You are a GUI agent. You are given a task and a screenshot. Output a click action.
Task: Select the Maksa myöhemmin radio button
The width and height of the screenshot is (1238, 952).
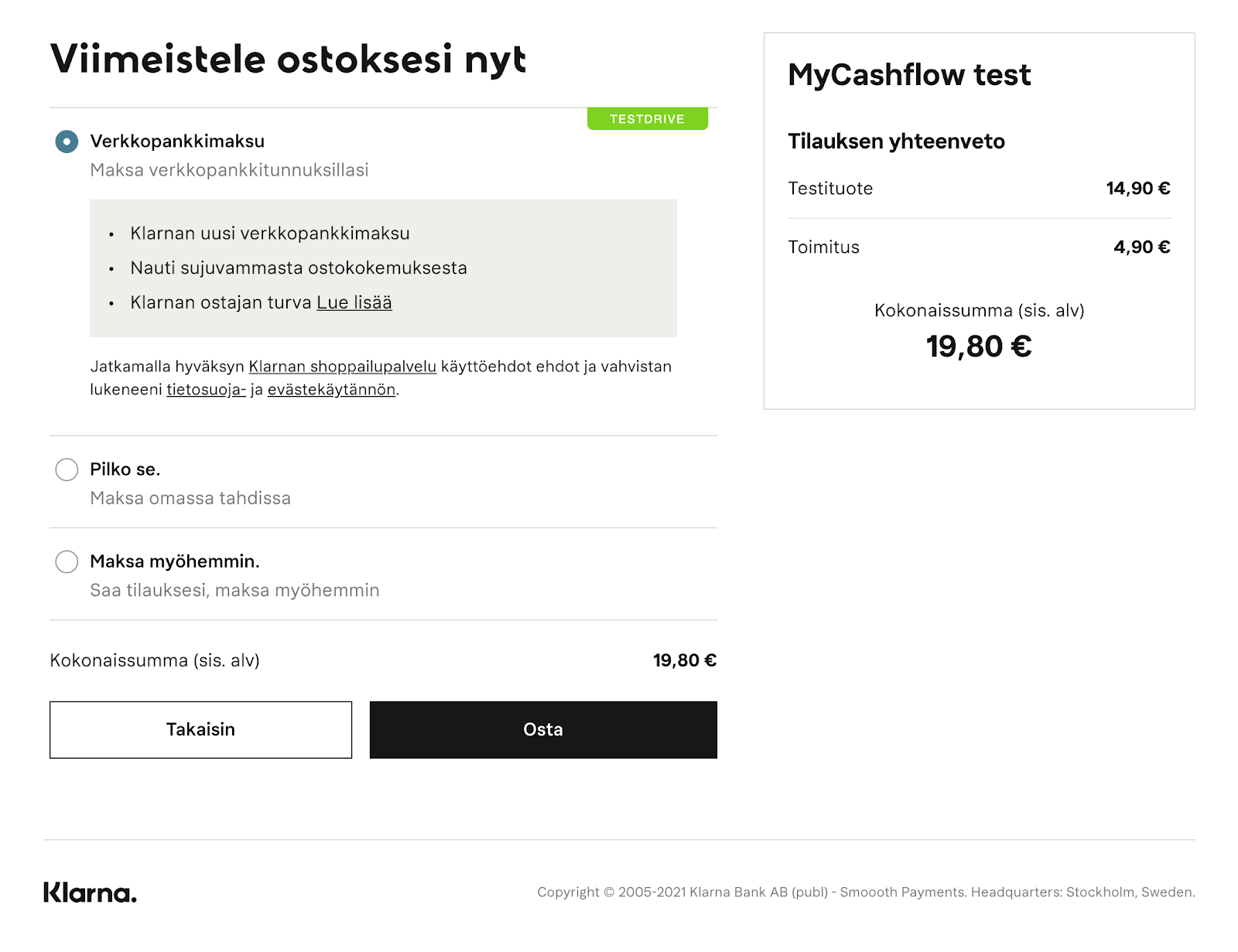pos(67,561)
